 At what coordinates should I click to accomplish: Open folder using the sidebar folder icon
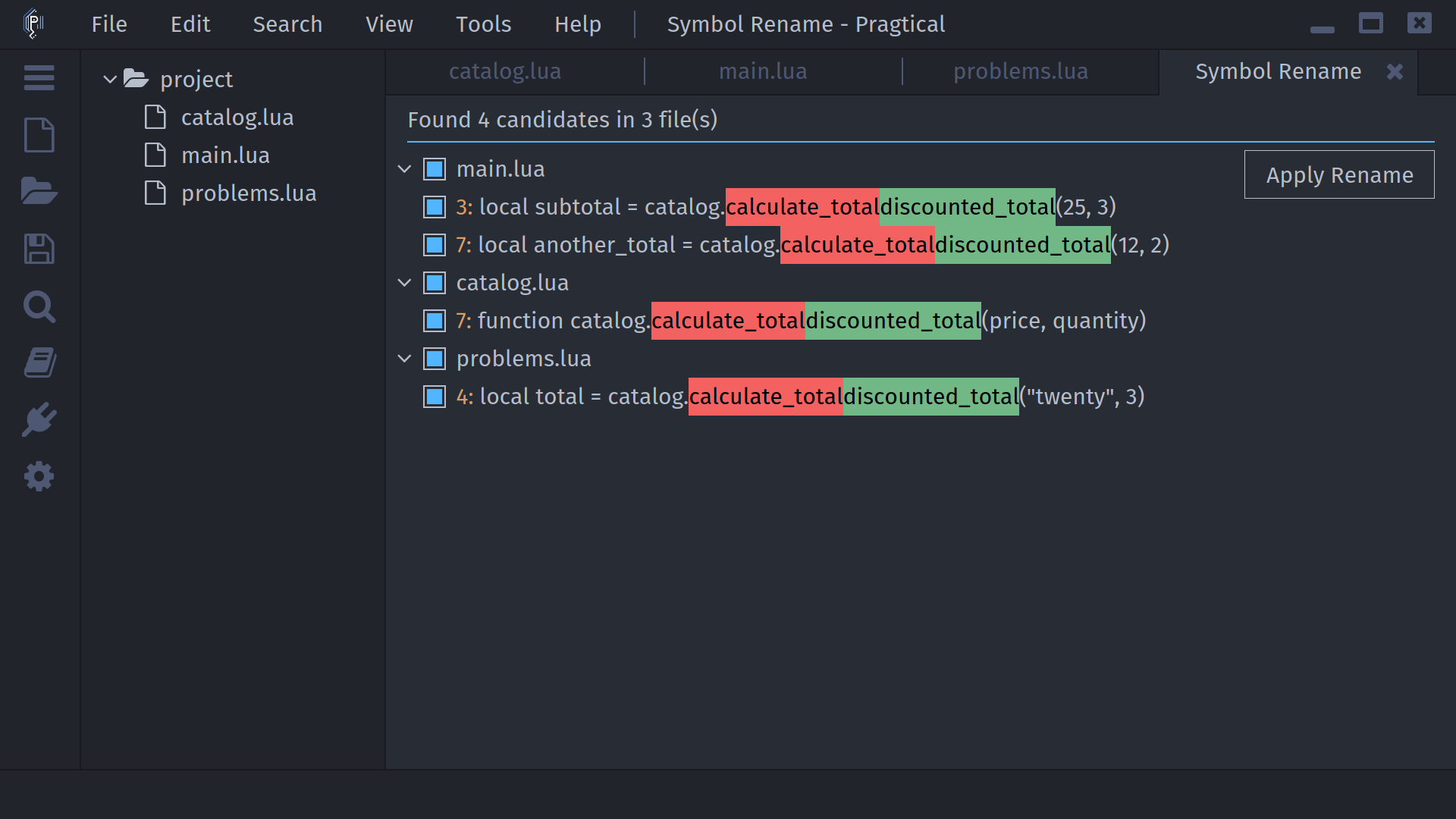coord(39,191)
